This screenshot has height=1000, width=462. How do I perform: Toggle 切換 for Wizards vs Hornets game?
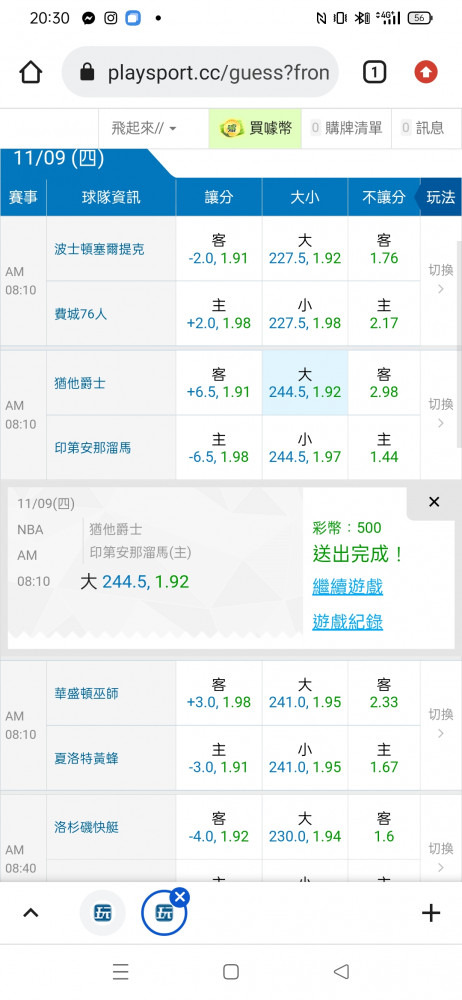click(x=440, y=724)
